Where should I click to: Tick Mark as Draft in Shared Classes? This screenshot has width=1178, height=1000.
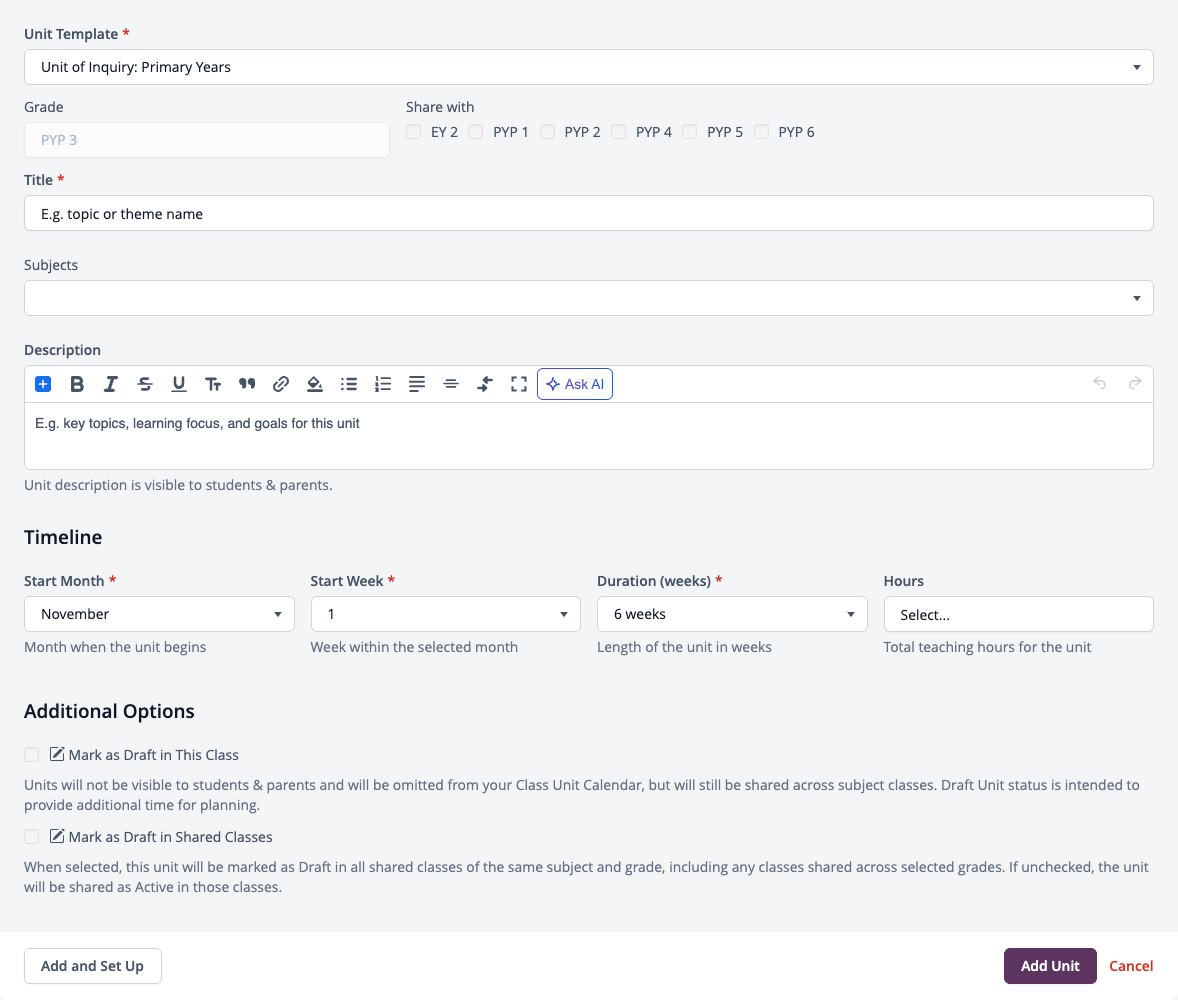pos(32,836)
